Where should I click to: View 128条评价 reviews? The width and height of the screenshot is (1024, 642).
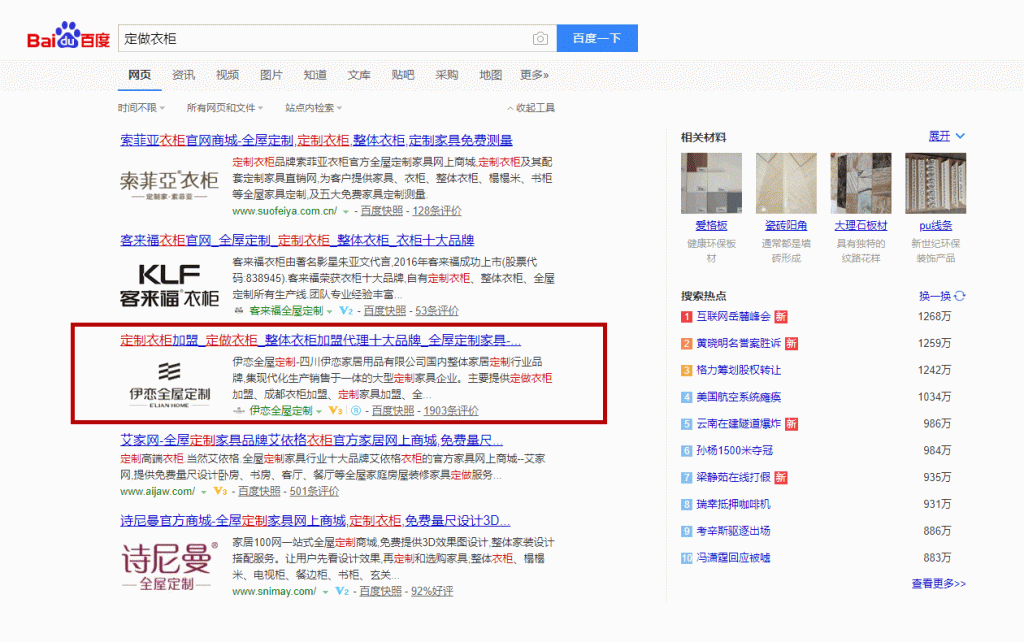click(x=437, y=211)
